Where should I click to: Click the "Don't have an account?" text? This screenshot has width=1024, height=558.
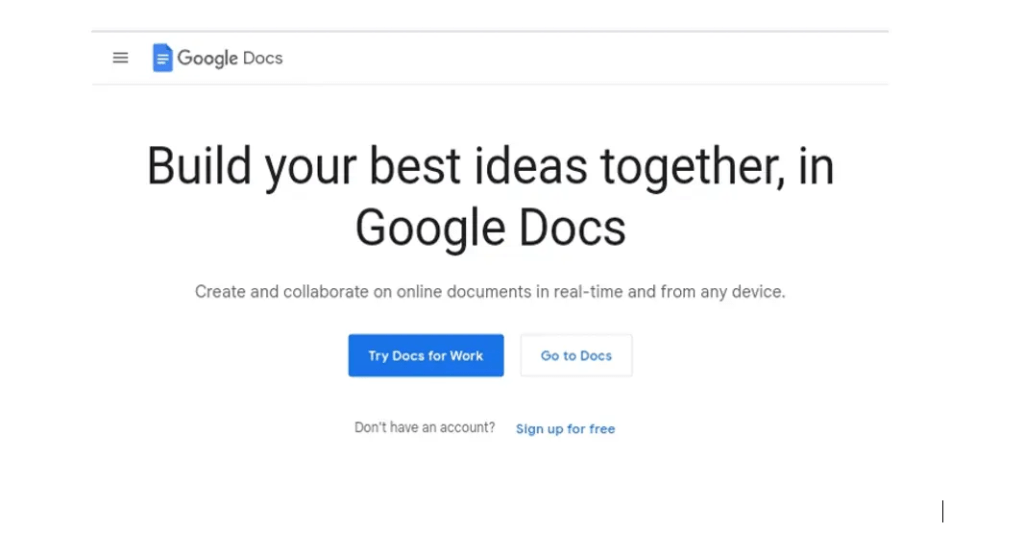pos(424,428)
